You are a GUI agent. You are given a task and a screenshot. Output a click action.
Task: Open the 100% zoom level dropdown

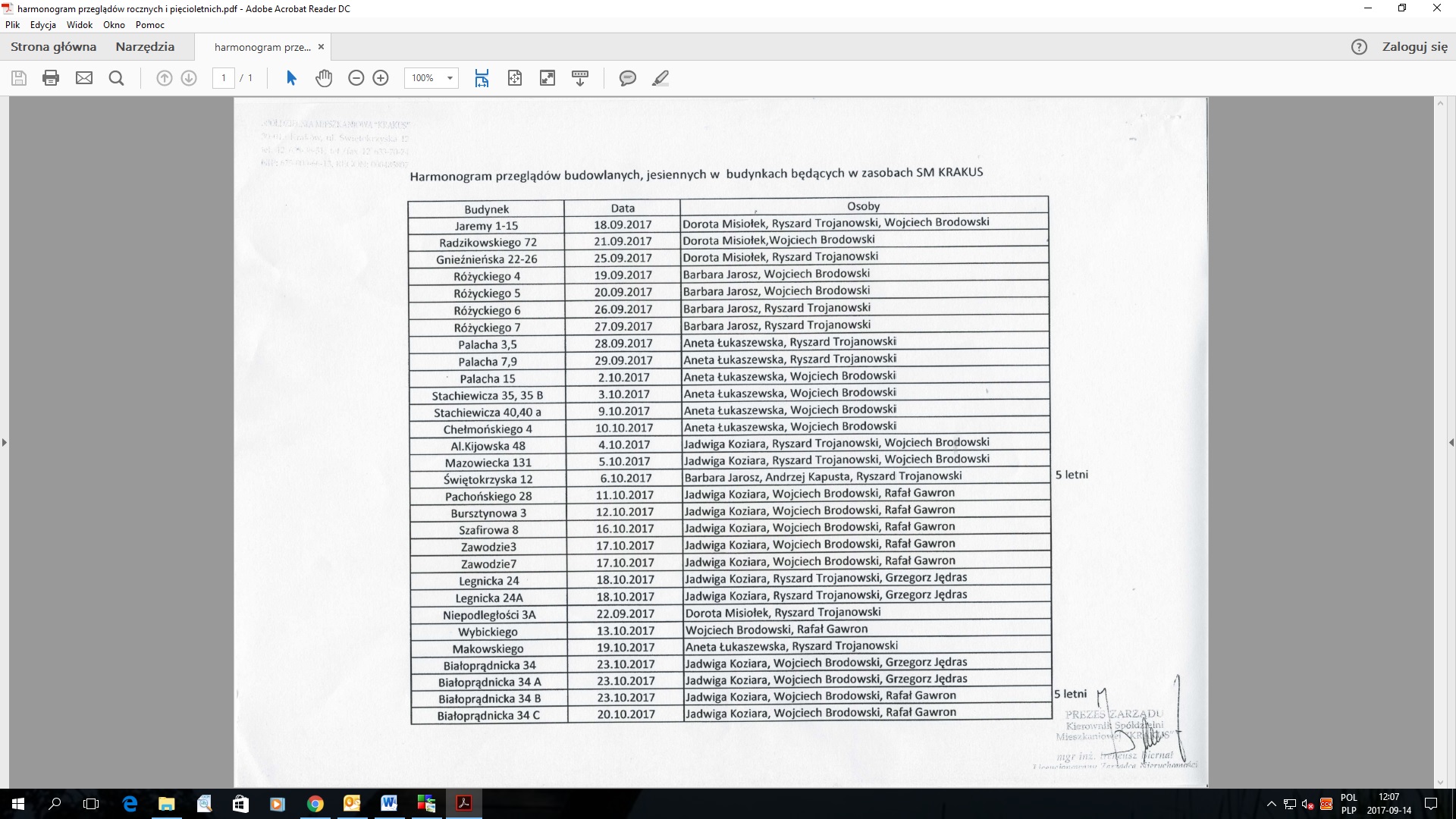[x=450, y=78]
